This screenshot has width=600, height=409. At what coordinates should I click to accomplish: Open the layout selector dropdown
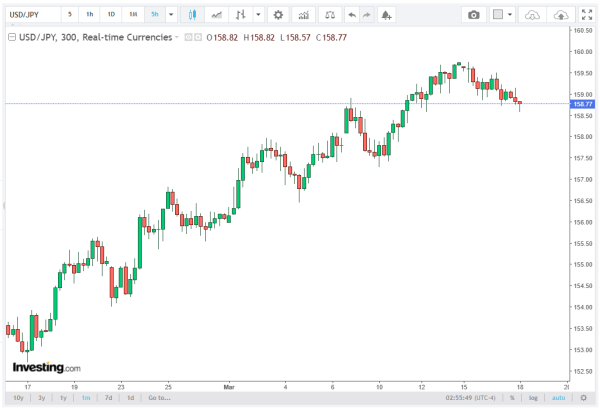[x=512, y=15]
